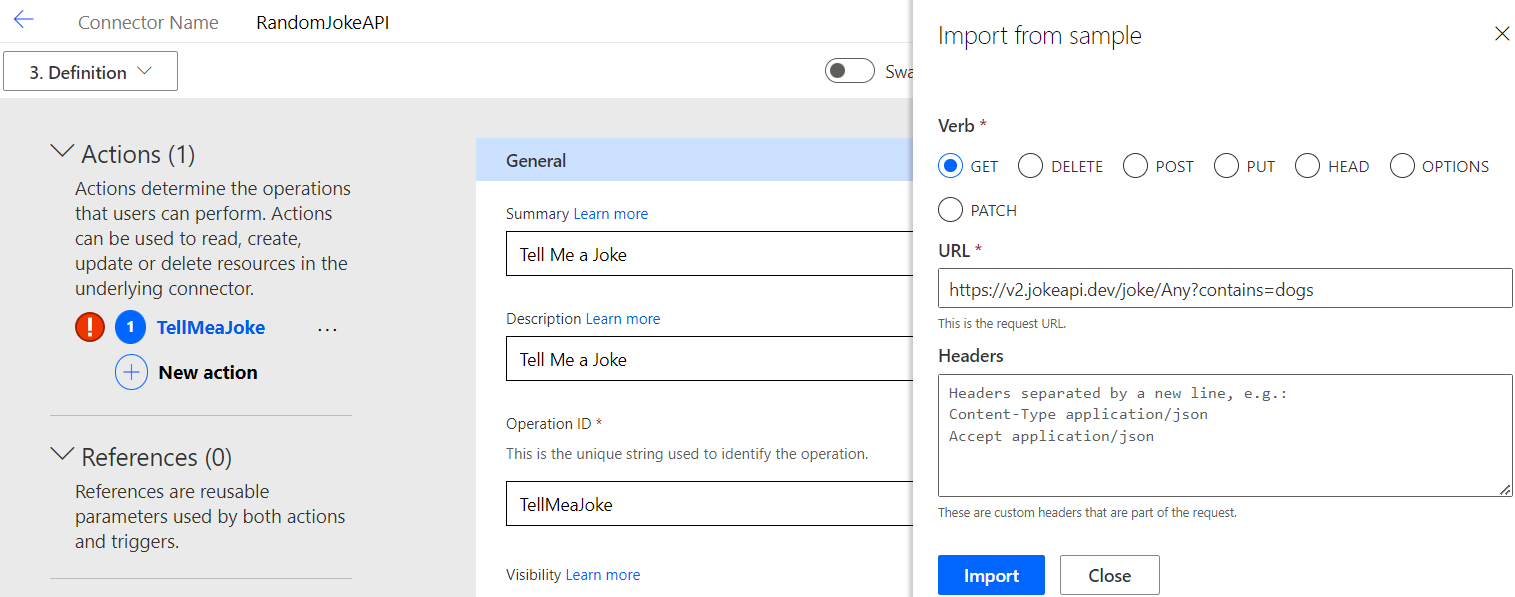This screenshot has height=597, width=1515.
Task: Click the red error warning icon
Action: point(90,327)
